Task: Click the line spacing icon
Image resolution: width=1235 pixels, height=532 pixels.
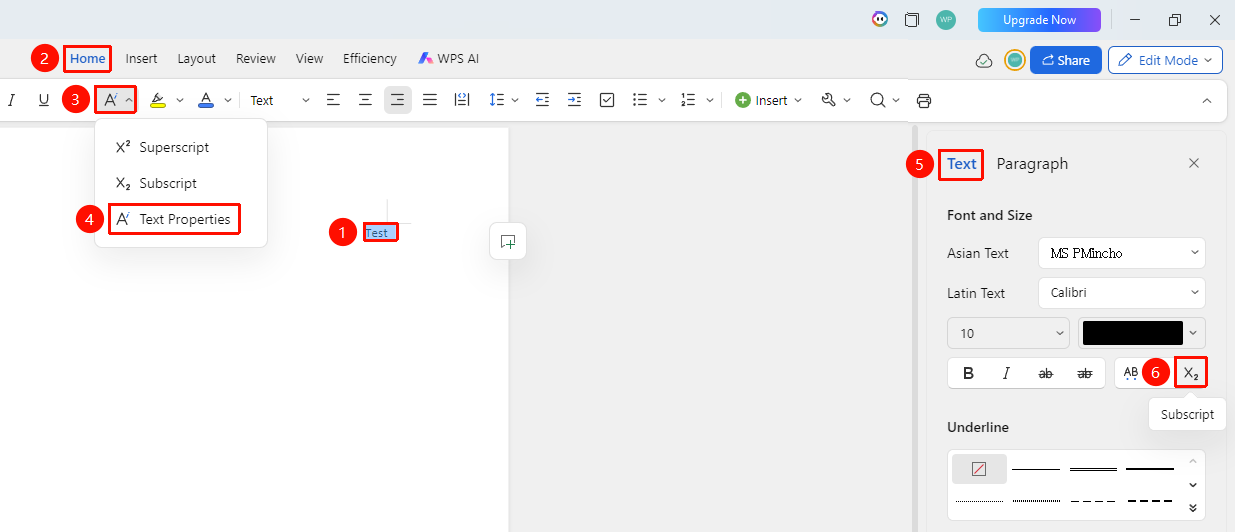Action: pos(497,100)
